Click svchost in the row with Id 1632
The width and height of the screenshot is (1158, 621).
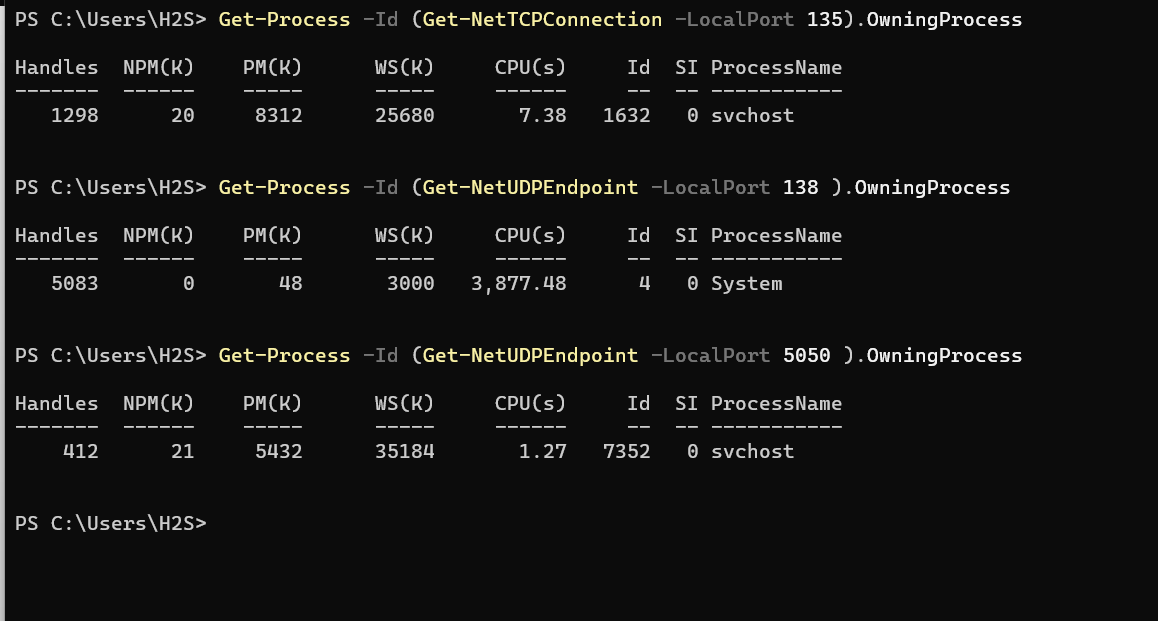[x=752, y=116]
